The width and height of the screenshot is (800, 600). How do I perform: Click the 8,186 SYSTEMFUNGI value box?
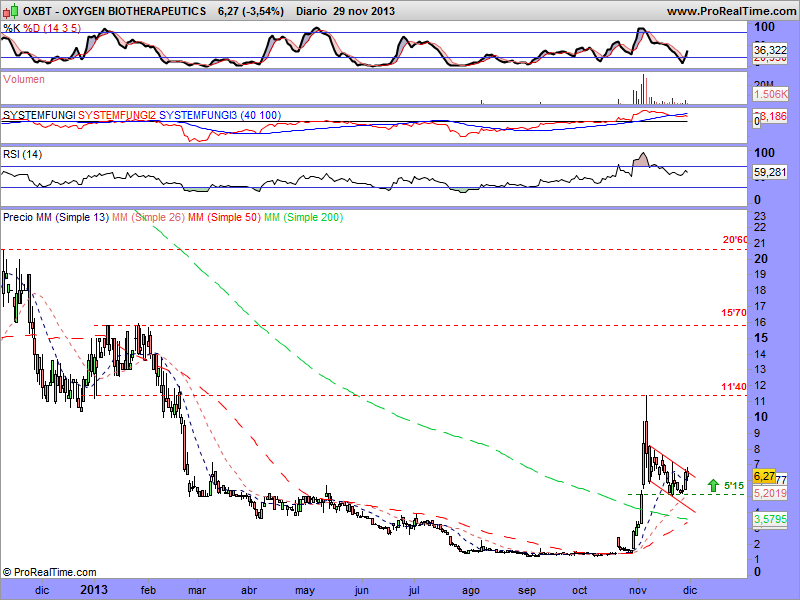(x=773, y=117)
